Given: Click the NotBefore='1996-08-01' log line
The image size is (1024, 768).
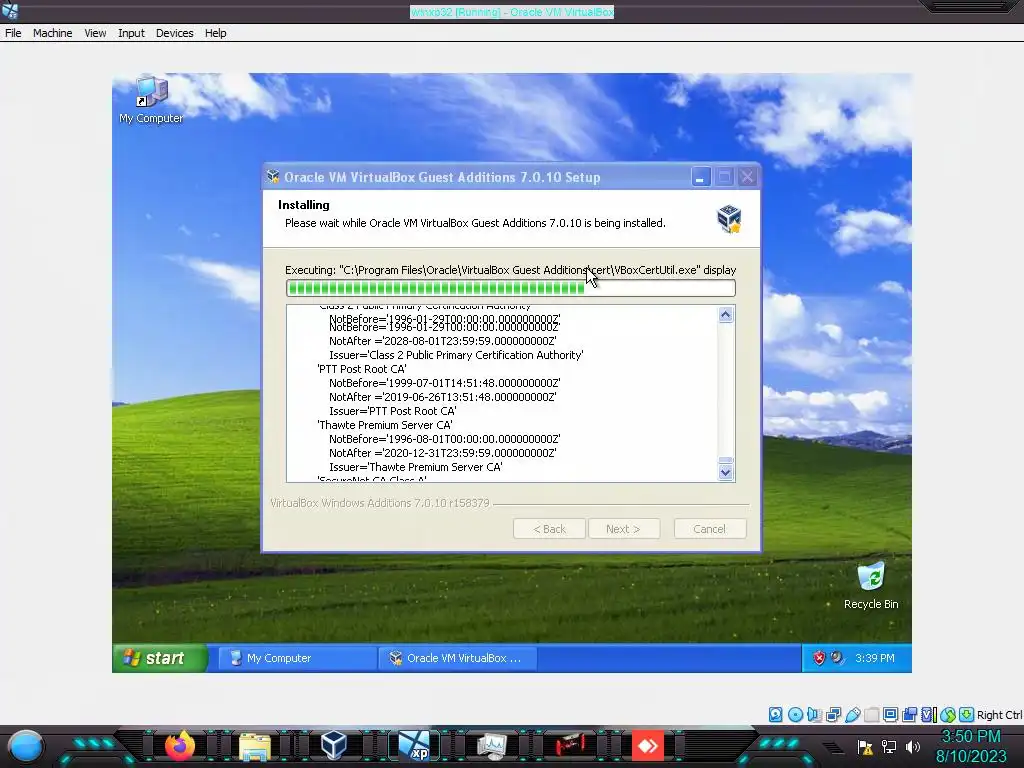Looking at the screenshot, I should point(444,440).
